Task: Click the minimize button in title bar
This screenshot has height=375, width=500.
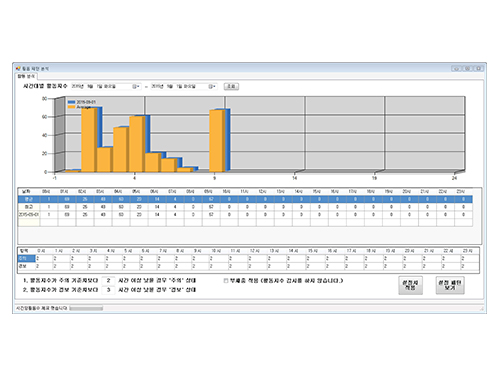Action: pos(457,68)
